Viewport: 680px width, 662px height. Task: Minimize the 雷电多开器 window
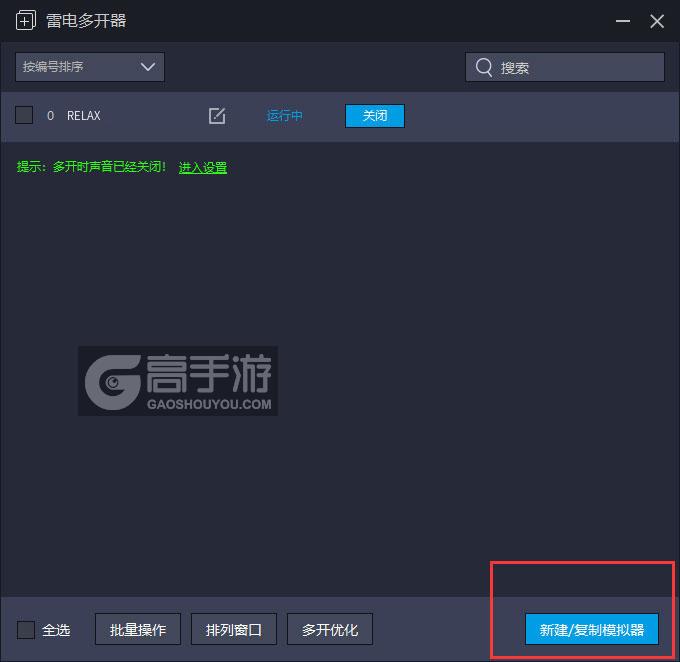pyautogui.click(x=623, y=21)
